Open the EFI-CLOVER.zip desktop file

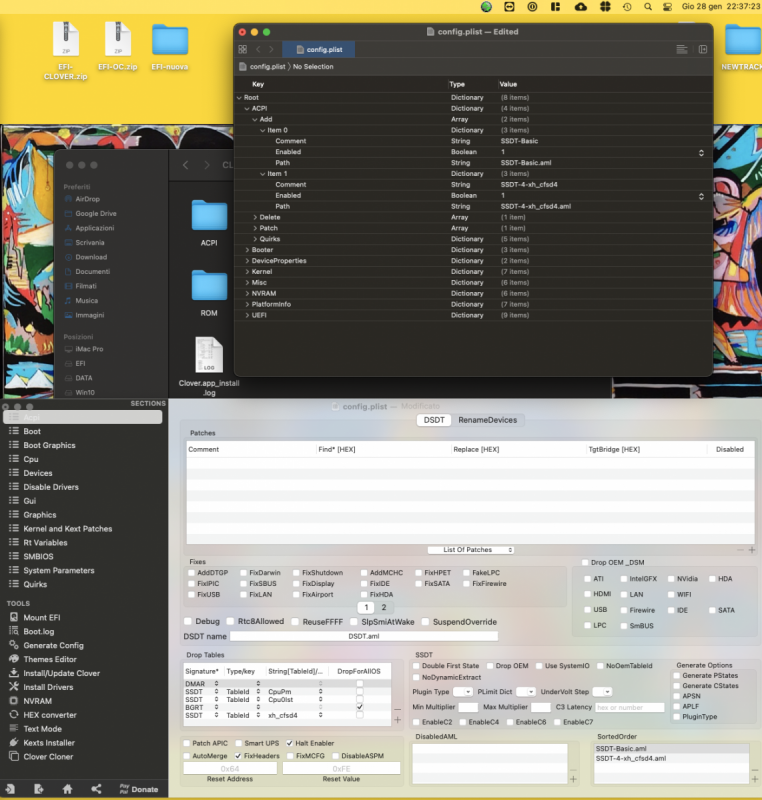(66, 51)
